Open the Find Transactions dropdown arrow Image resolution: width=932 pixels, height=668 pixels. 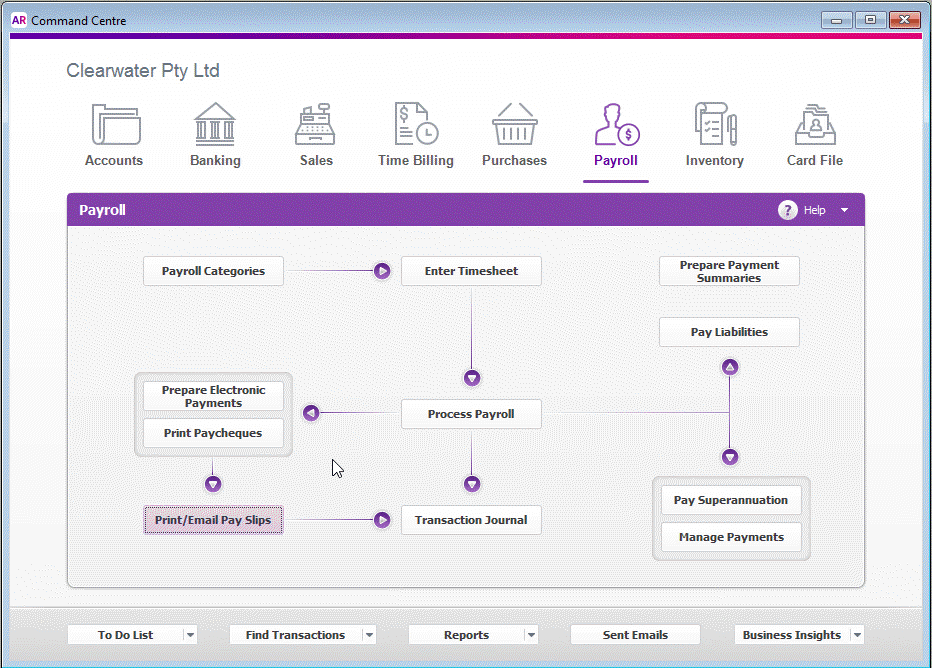click(x=369, y=635)
